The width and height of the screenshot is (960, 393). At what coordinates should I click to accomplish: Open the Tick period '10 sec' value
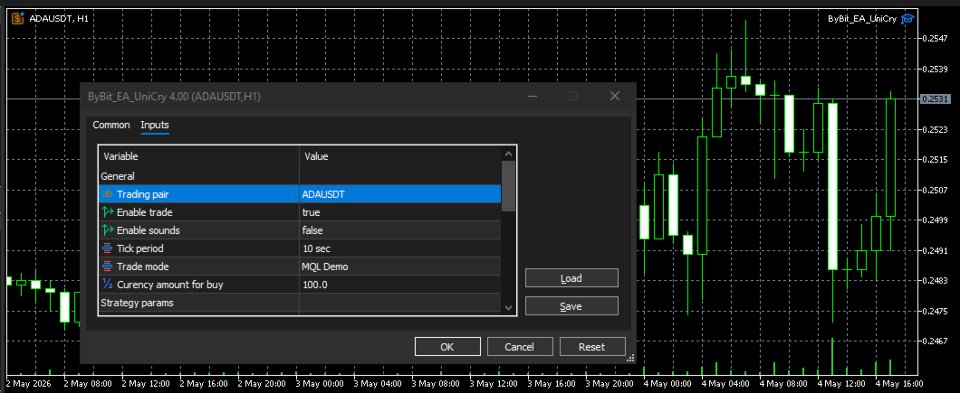coord(317,249)
